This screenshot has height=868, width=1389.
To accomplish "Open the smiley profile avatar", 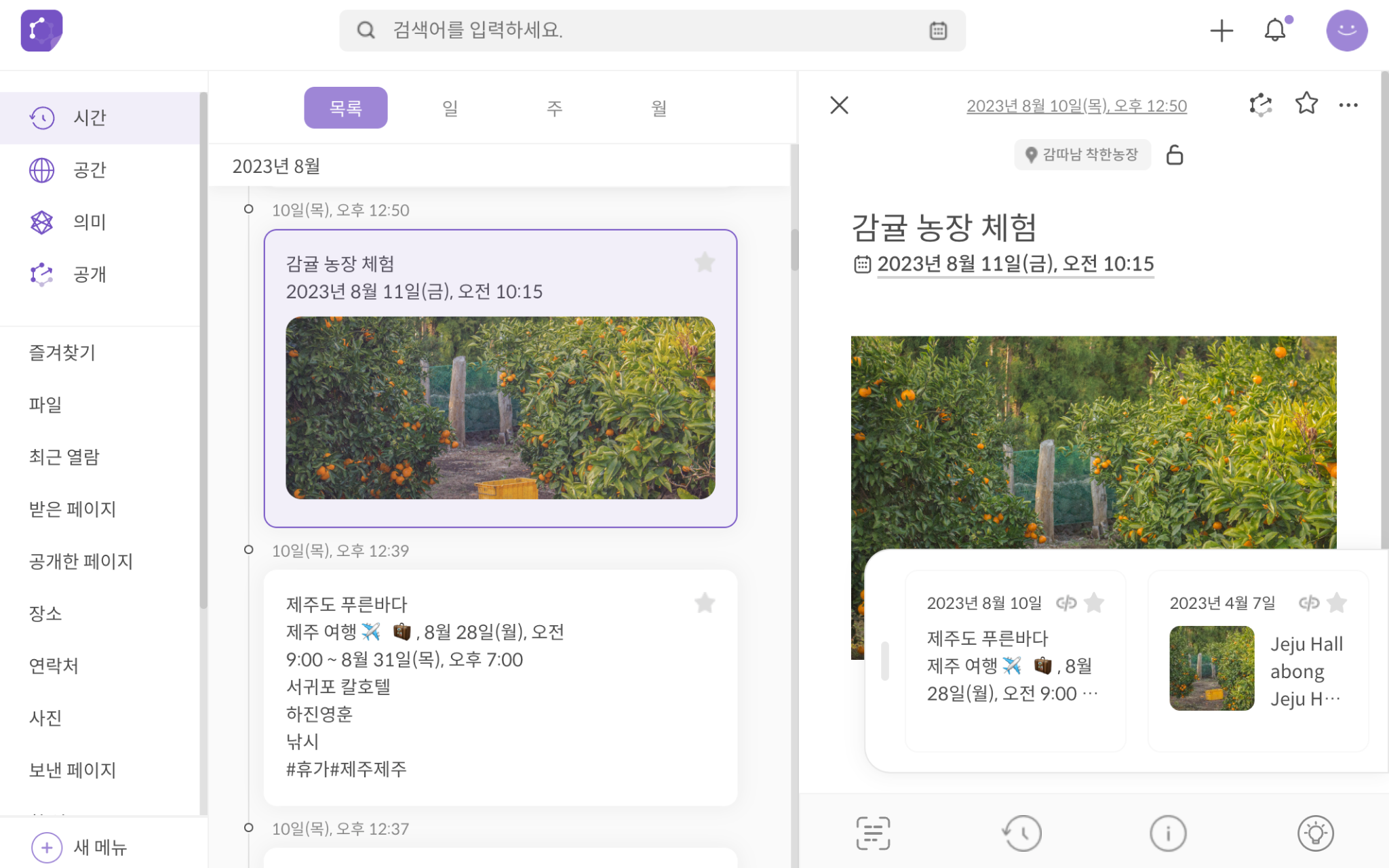I will (x=1346, y=31).
